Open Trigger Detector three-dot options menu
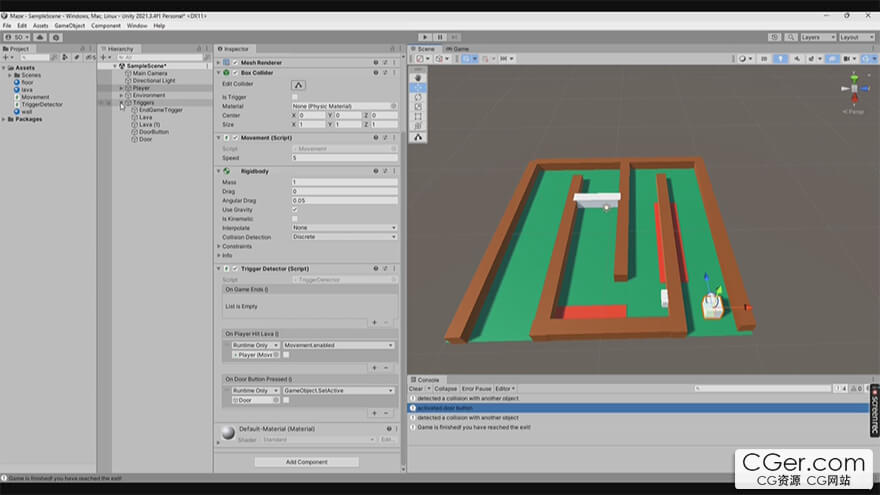880x495 pixels. coord(395,269)
